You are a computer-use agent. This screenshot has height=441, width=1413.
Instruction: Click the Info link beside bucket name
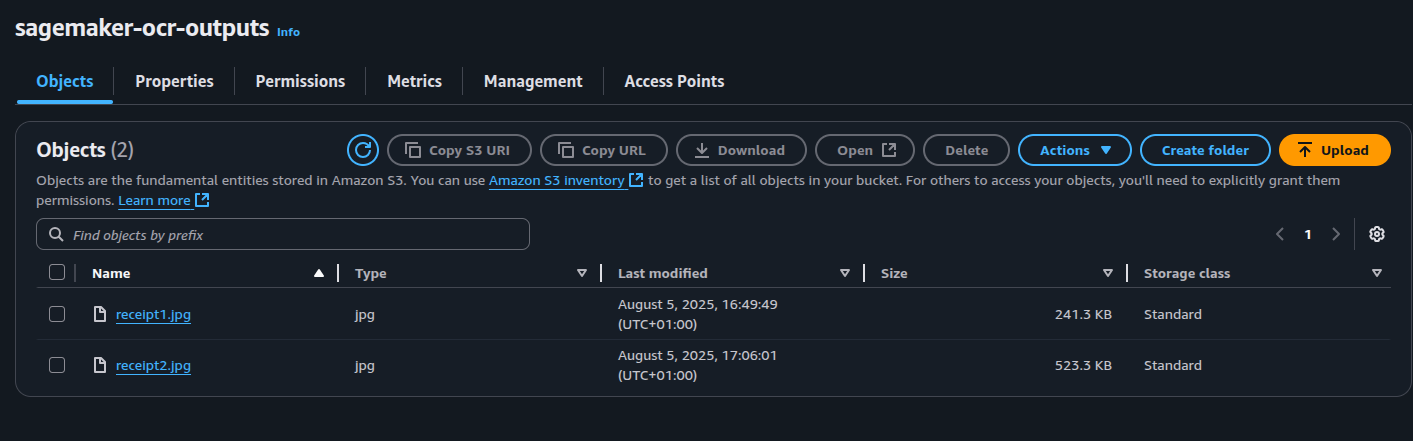click(x=288, y=32)
